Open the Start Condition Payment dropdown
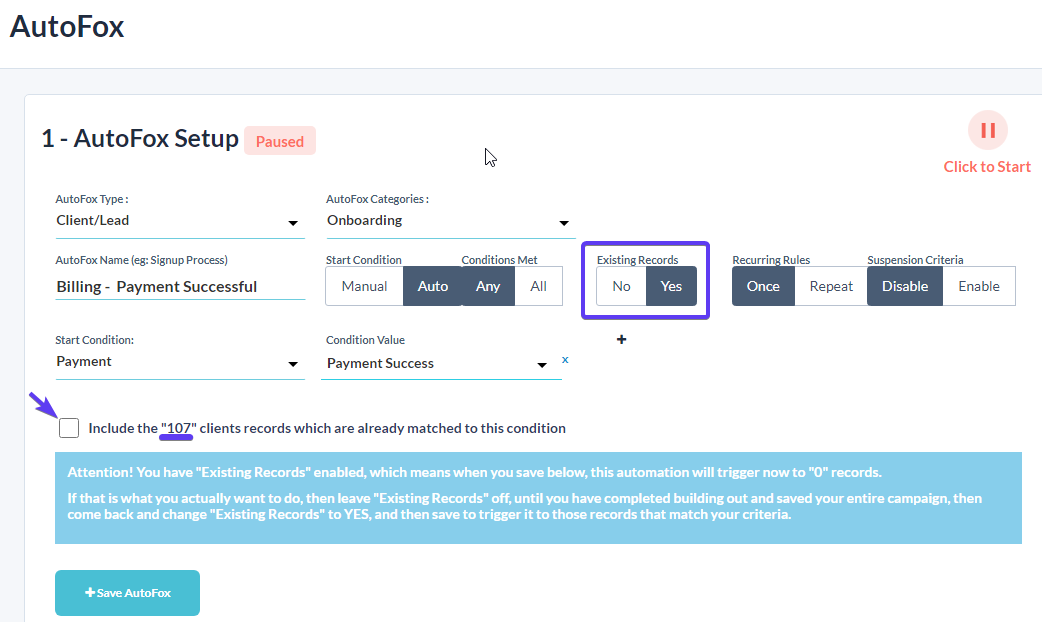 point(180,362)
